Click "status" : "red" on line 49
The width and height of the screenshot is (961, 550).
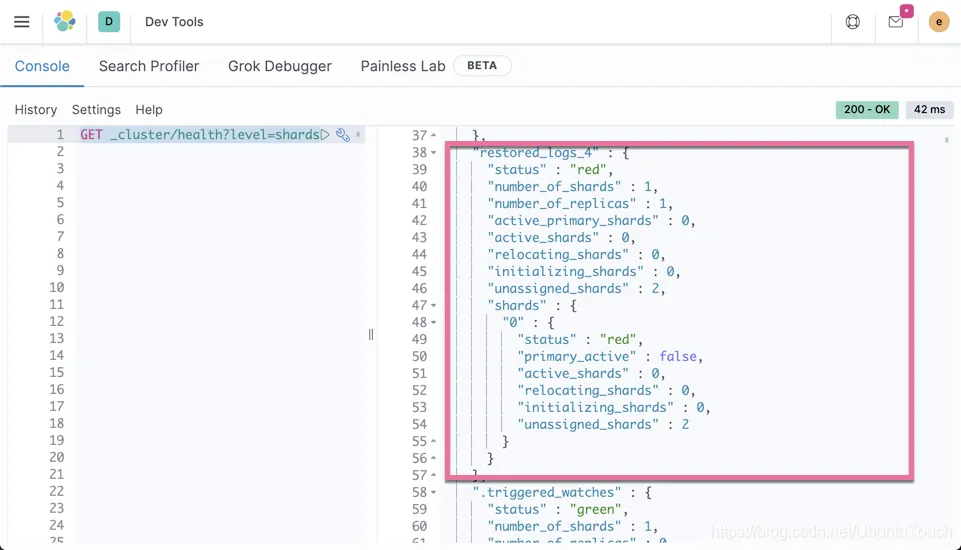click(x=580, y=340)
